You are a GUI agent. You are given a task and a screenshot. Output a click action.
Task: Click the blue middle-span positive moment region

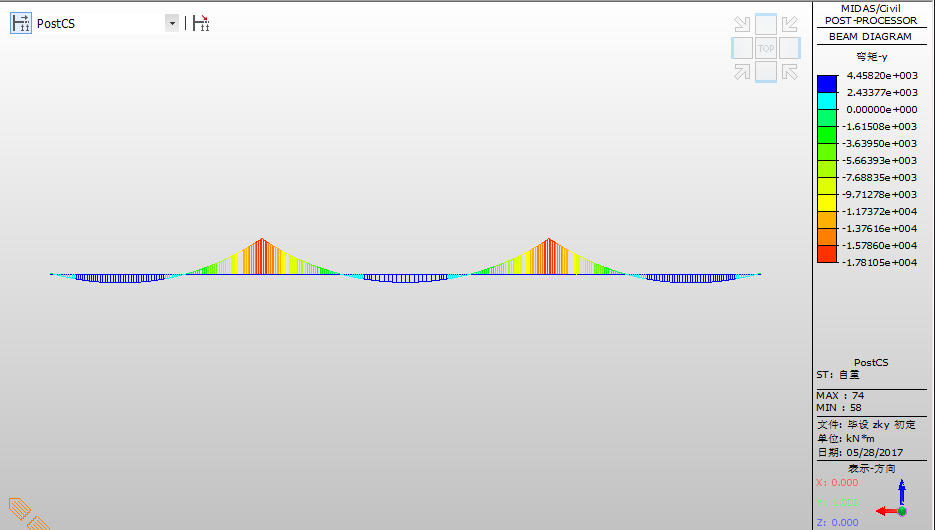click(x=405, y=278)
